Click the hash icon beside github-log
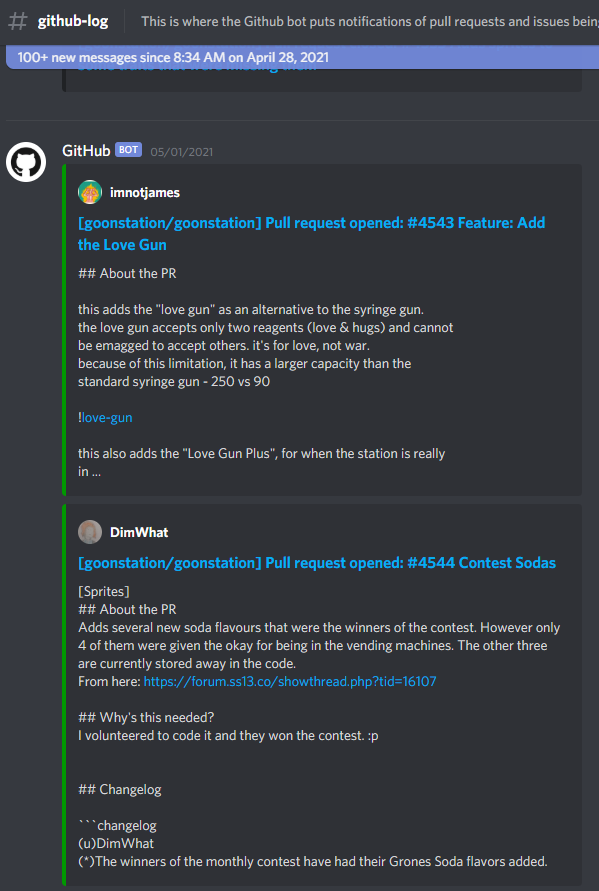The height and width of the screenshot is (891, 599). [x=18, y=22]
